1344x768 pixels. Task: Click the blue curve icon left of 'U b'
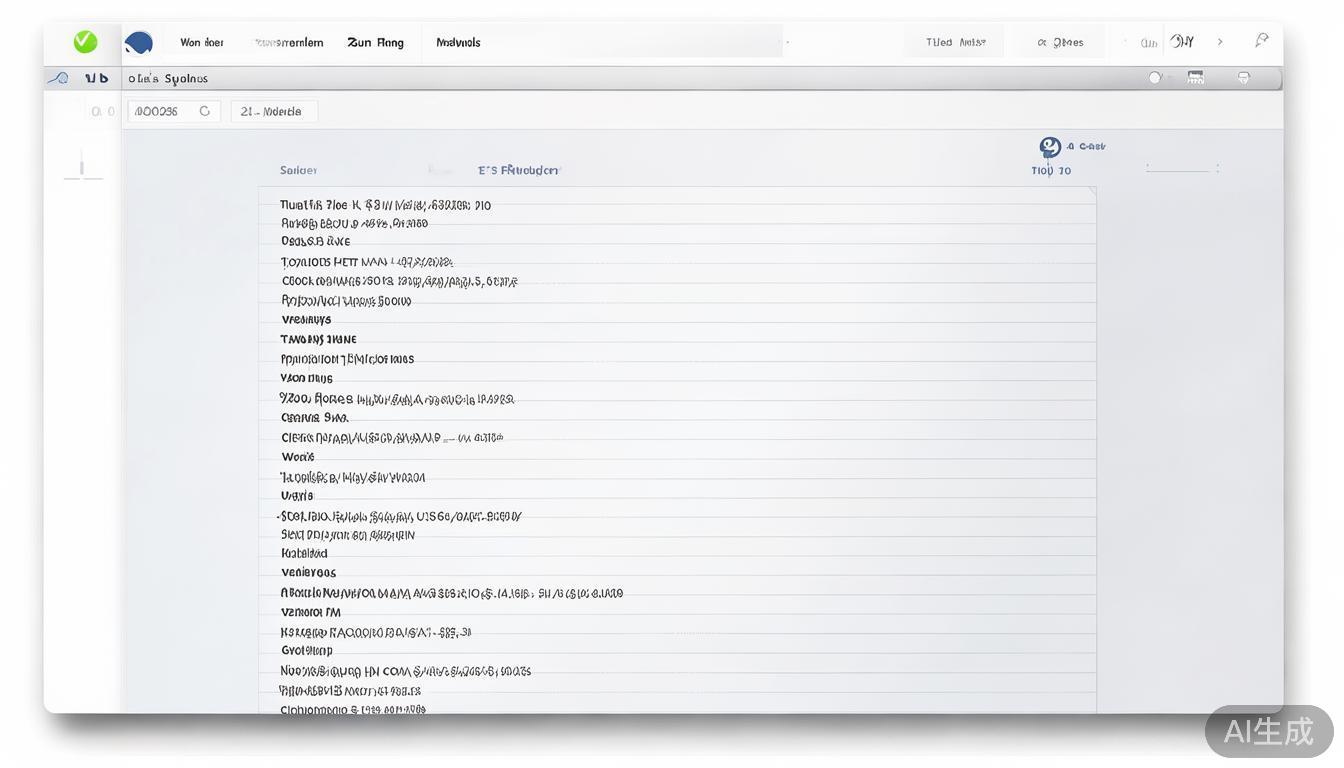point(59,78)
